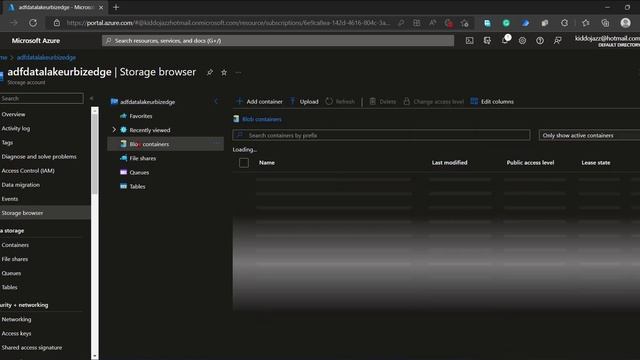The image size is (640, 360).
Task: Click the browser address bar
Action: [229, 23]
